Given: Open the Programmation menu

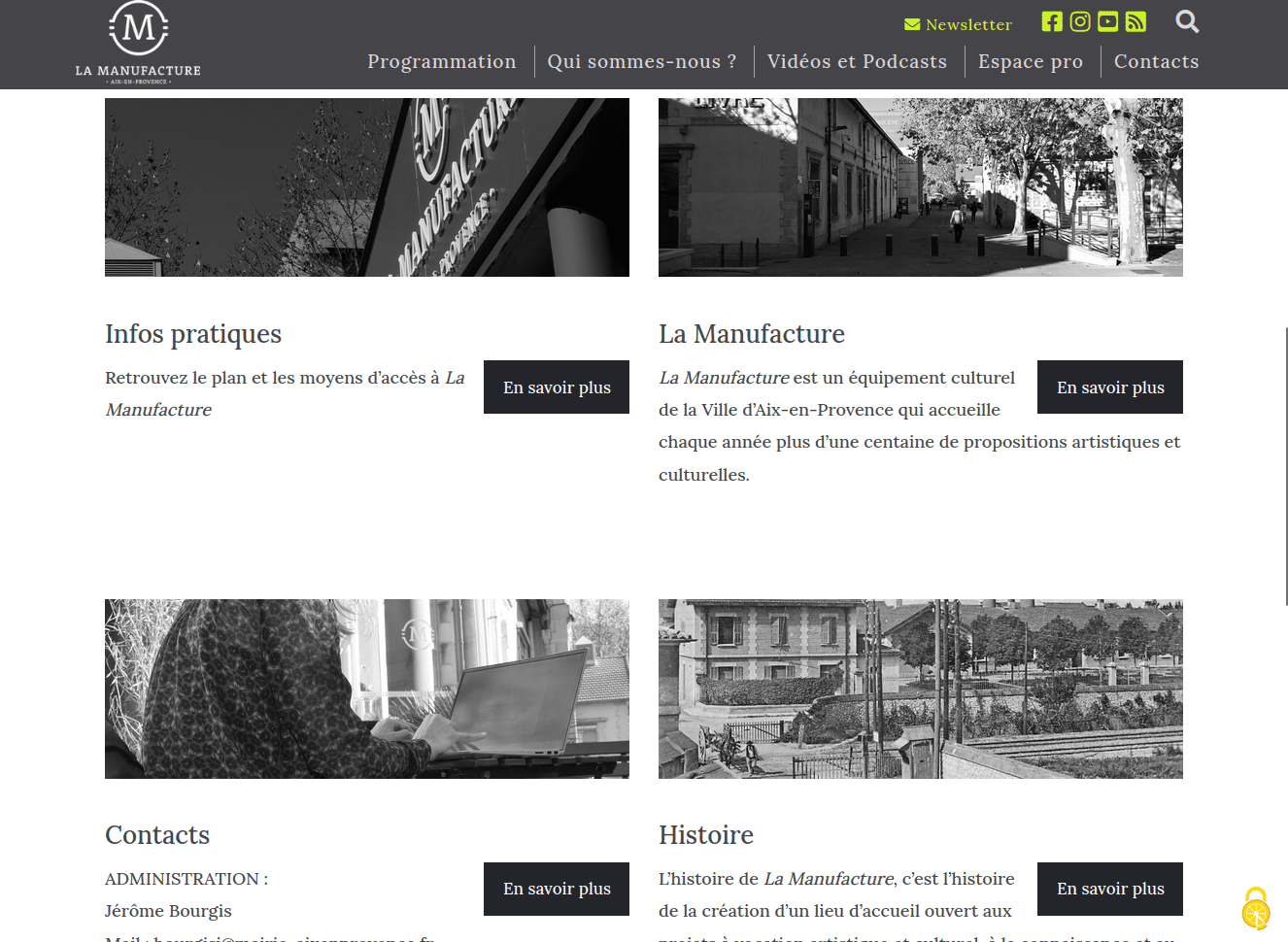Looking at the screenshot, I should (441, 61).
